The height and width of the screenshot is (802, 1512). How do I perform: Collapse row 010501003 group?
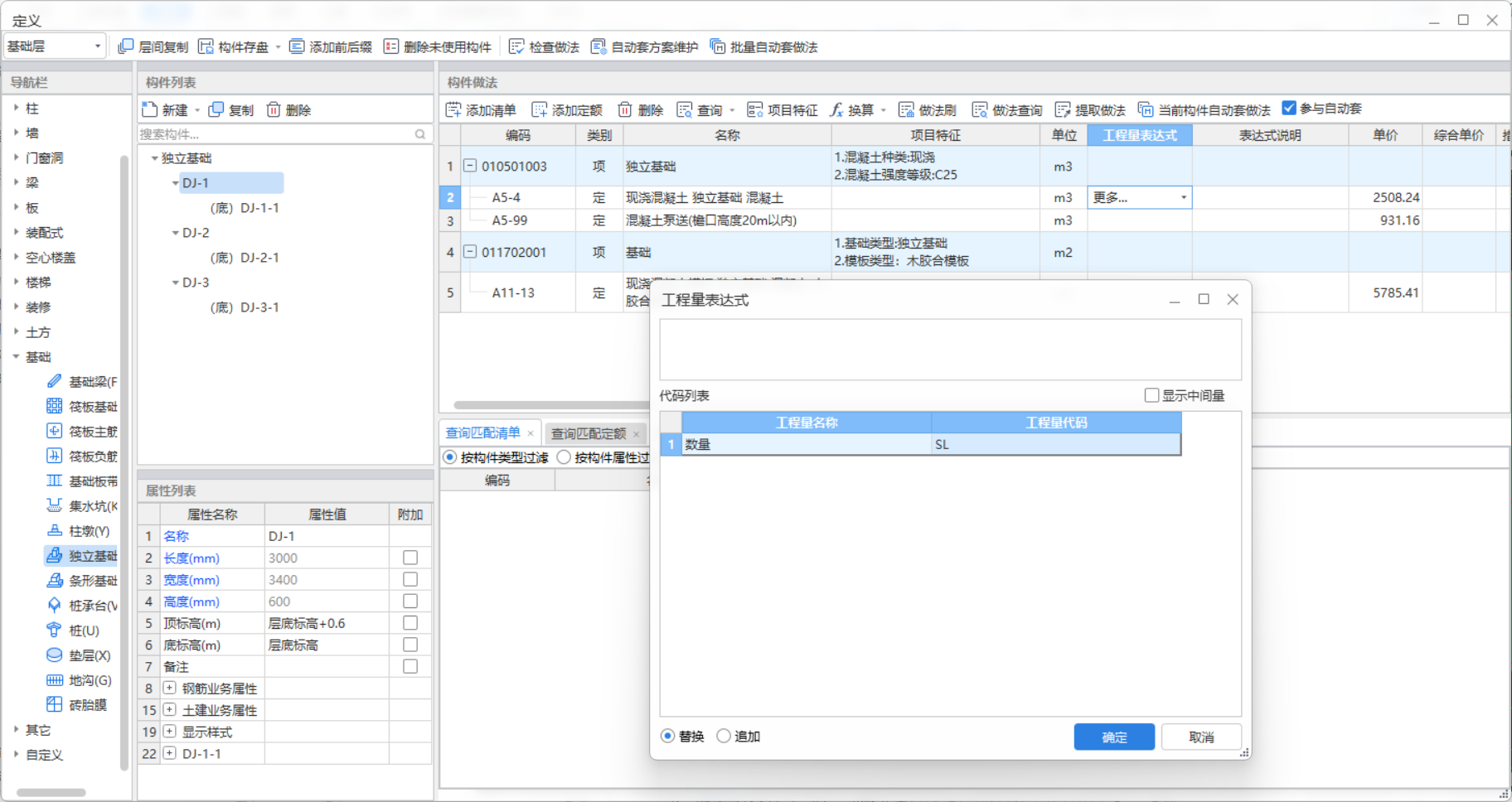[x=470, y=166]
